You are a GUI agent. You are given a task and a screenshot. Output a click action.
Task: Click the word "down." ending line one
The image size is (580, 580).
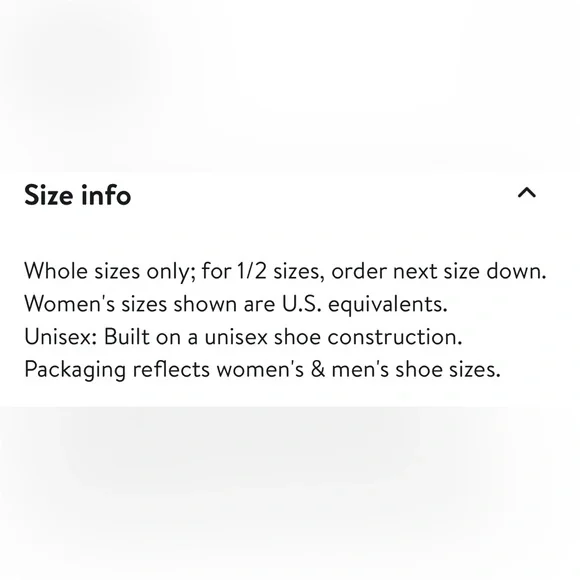click(516, 271)
